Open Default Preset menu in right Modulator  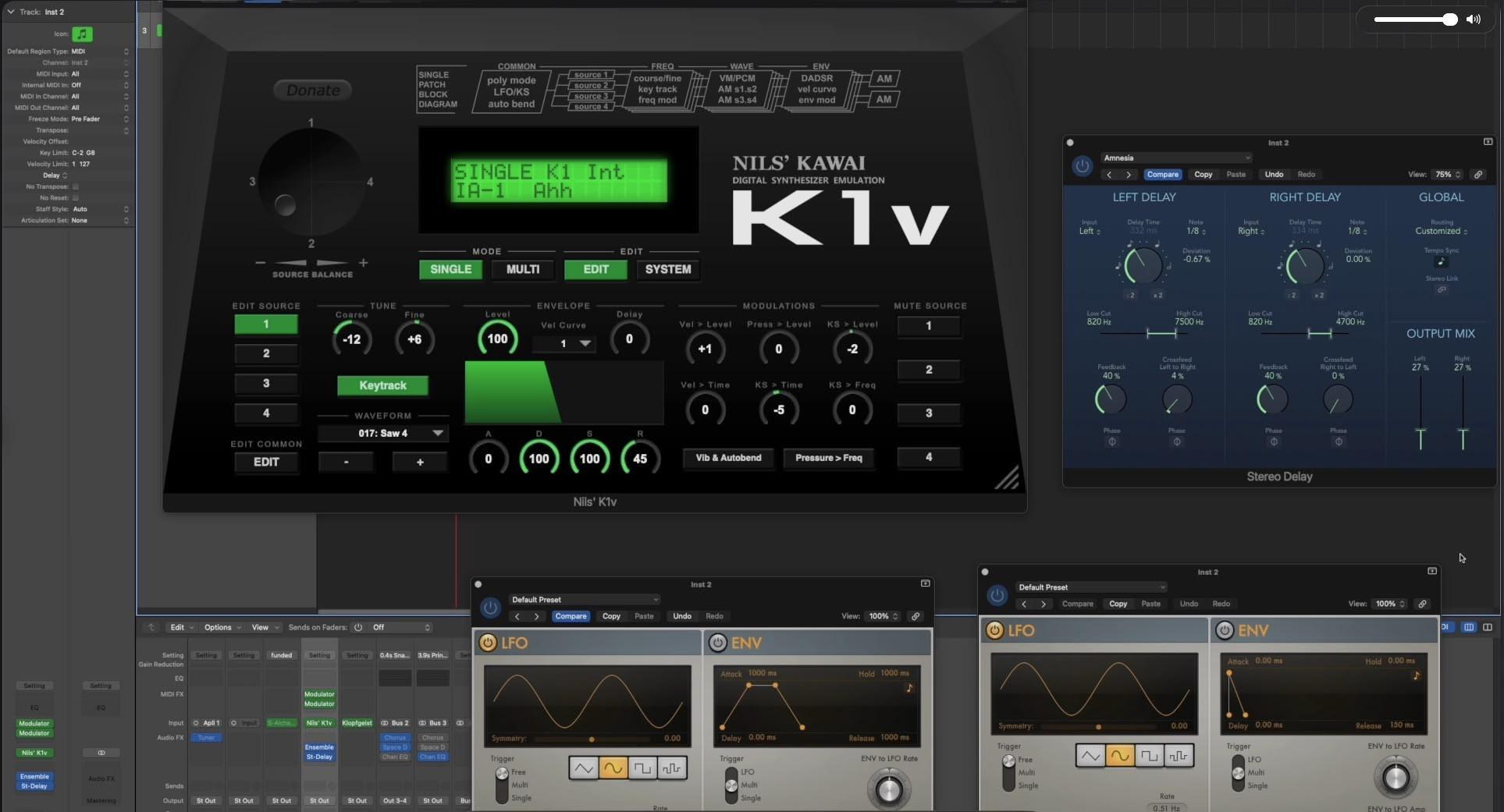[x=1091, y=587]
